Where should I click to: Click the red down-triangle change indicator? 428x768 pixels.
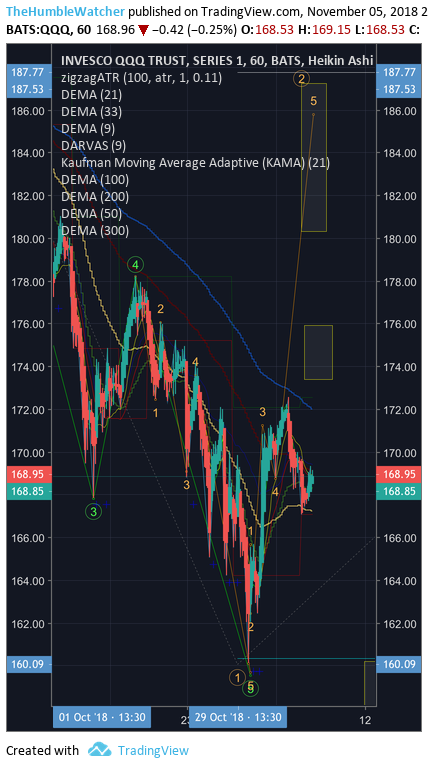pos(143,30)
